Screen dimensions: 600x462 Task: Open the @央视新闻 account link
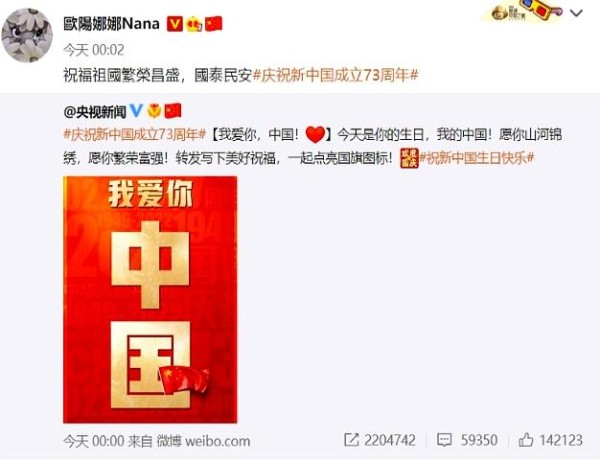pos(95,112)
